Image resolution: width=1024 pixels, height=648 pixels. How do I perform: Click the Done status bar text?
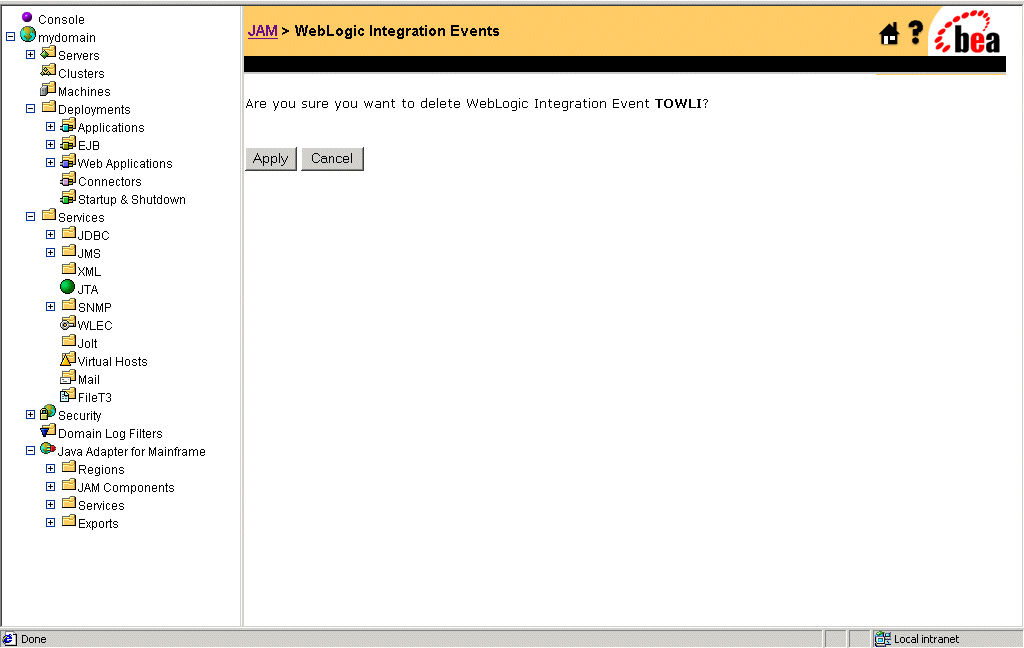tap(33, 640)
